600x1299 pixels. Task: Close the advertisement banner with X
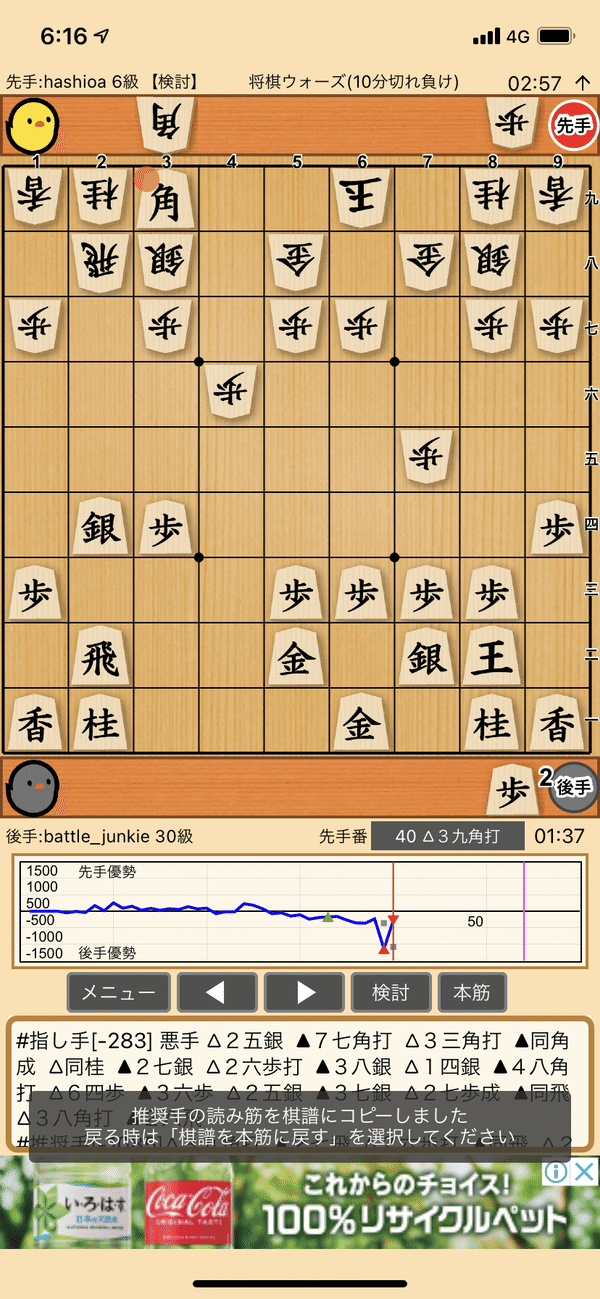coord(585,1171)
